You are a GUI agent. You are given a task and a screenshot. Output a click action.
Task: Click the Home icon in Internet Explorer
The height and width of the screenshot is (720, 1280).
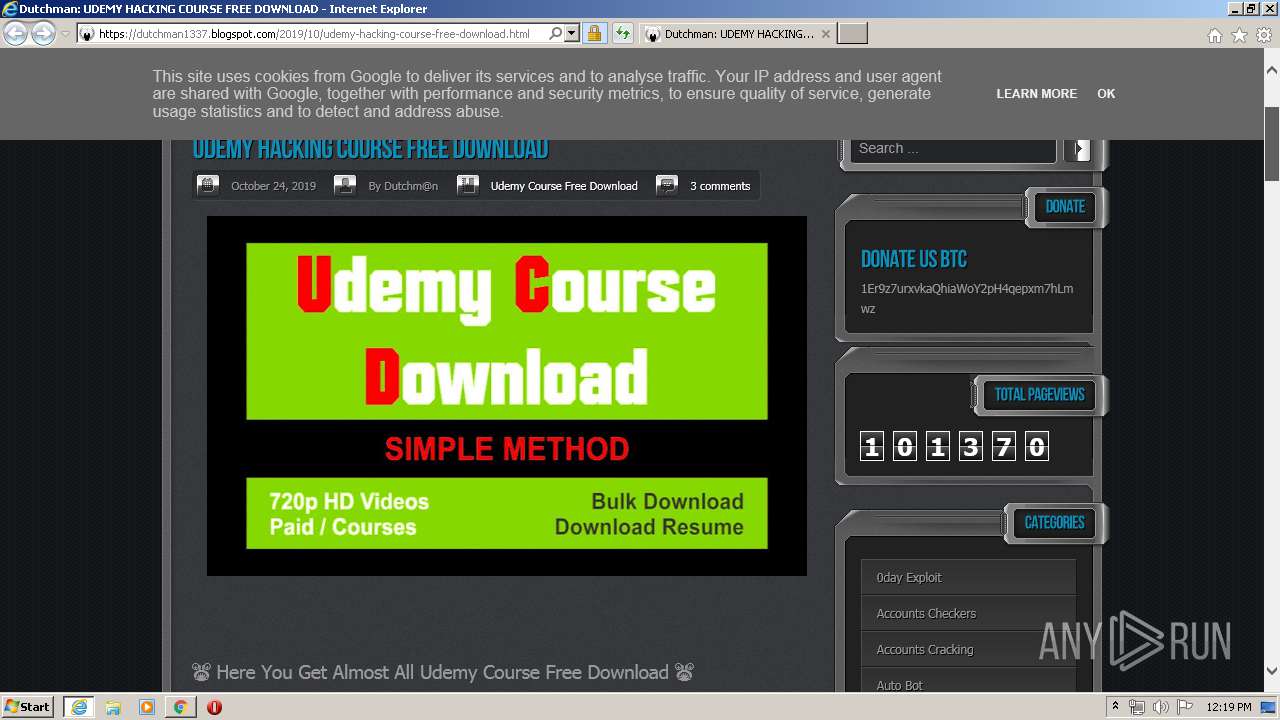[1214, 35]
